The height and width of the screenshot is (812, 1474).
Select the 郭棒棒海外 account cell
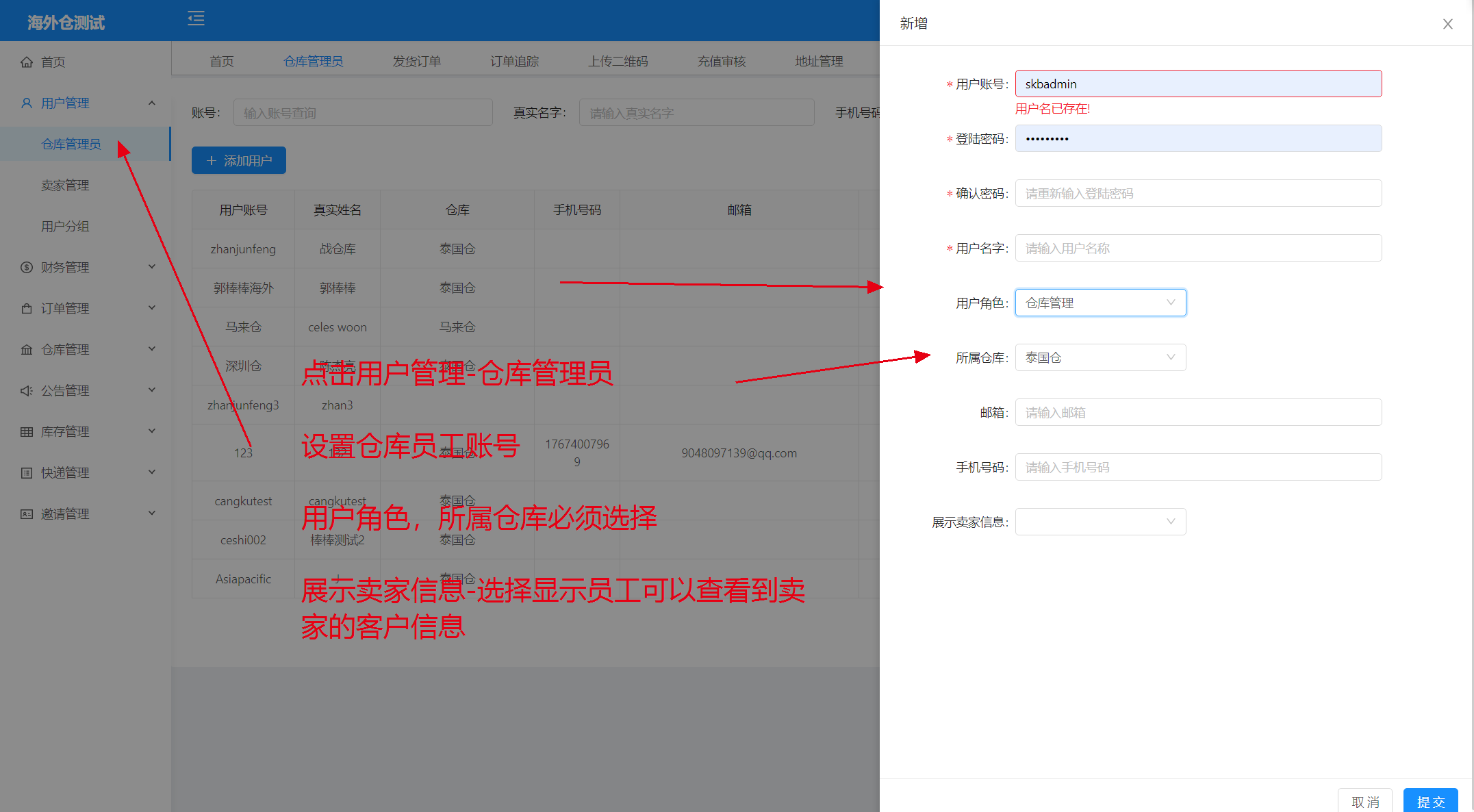pyautogui.click(x=243, y=288)
